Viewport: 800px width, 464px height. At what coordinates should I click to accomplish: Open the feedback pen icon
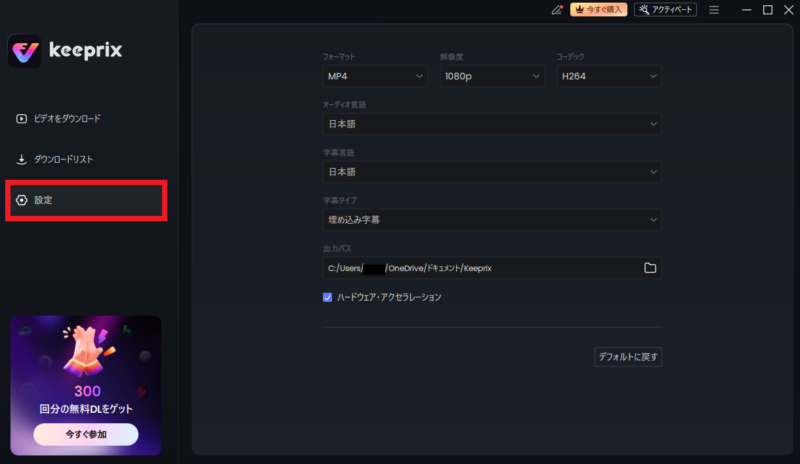557,10
